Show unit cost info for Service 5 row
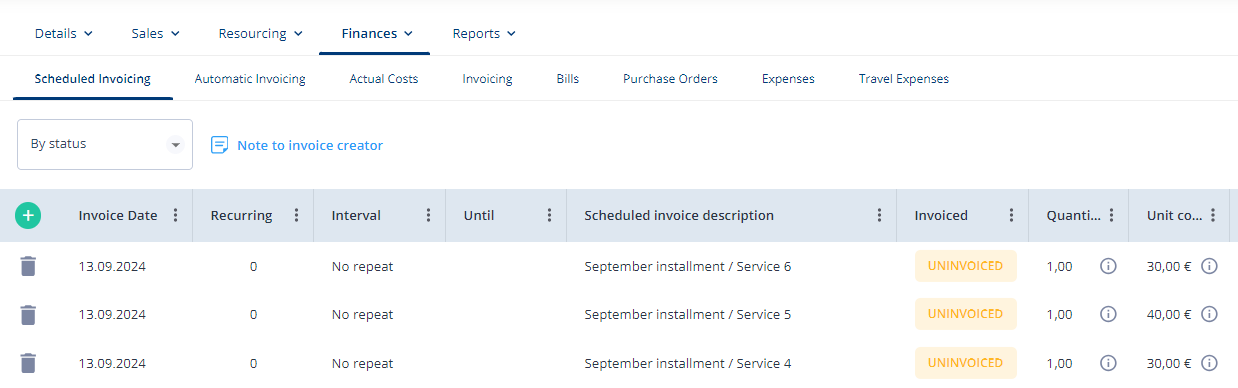 tap(1209, 314)
